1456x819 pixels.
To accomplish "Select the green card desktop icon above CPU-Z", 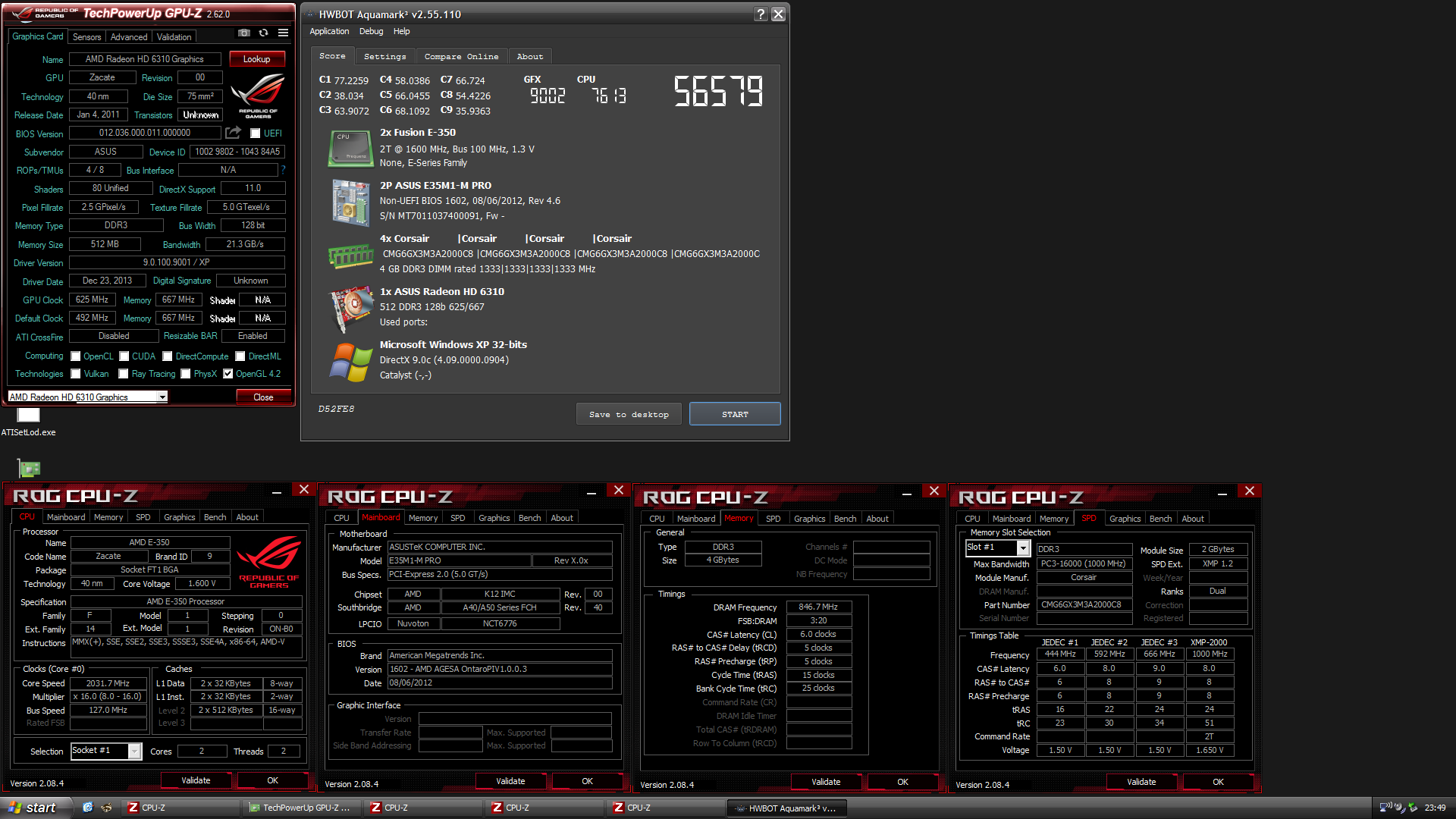I will (29, 468).
